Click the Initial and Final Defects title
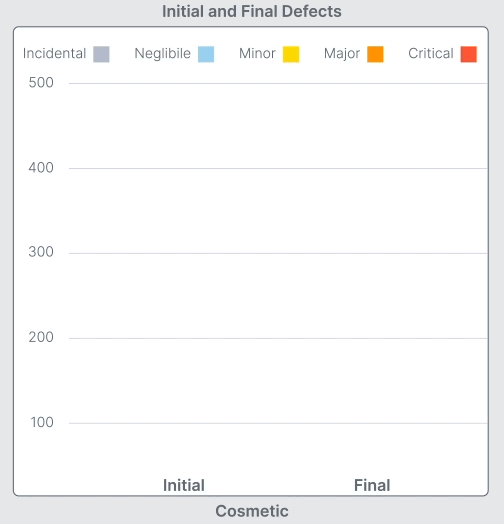Image resolution: width=504 pixels, height=524 pixels. point(252,11)
